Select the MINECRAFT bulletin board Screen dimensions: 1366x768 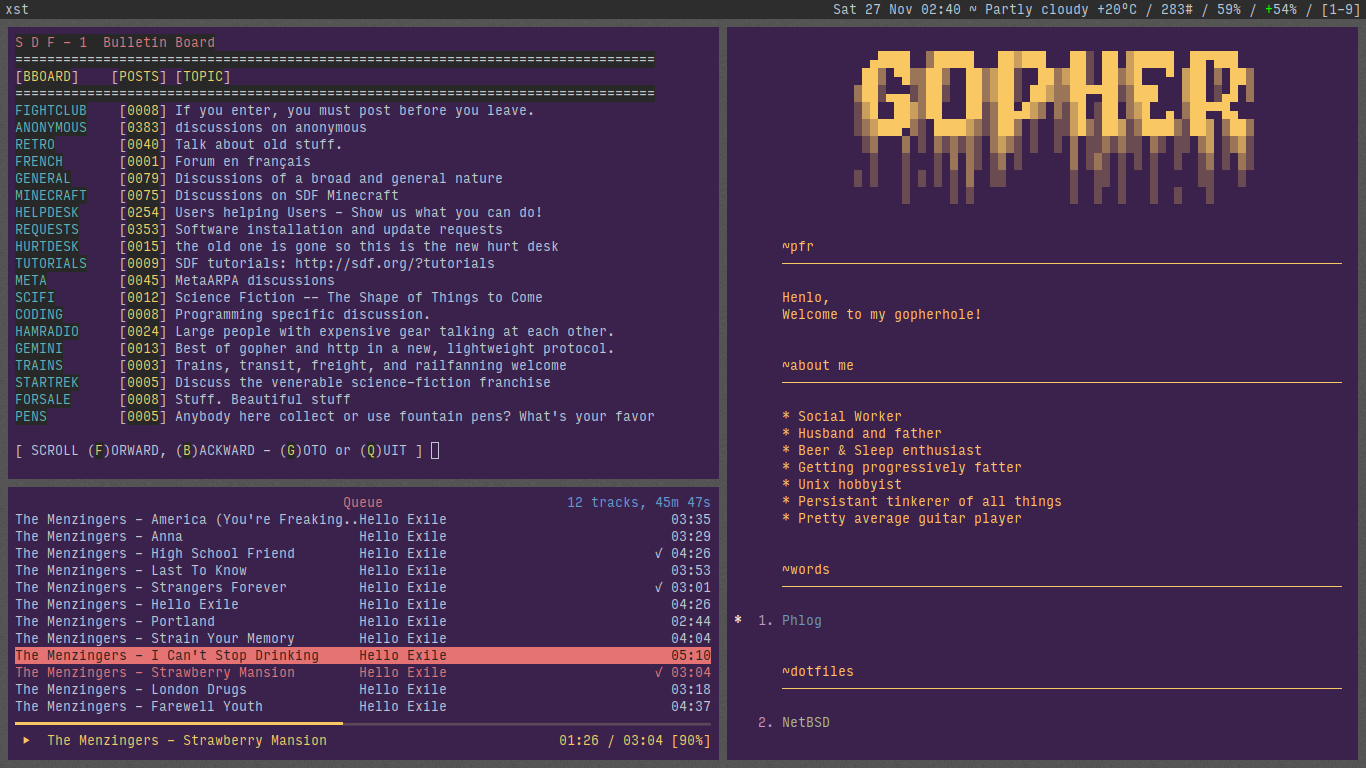tap(51, 196)
